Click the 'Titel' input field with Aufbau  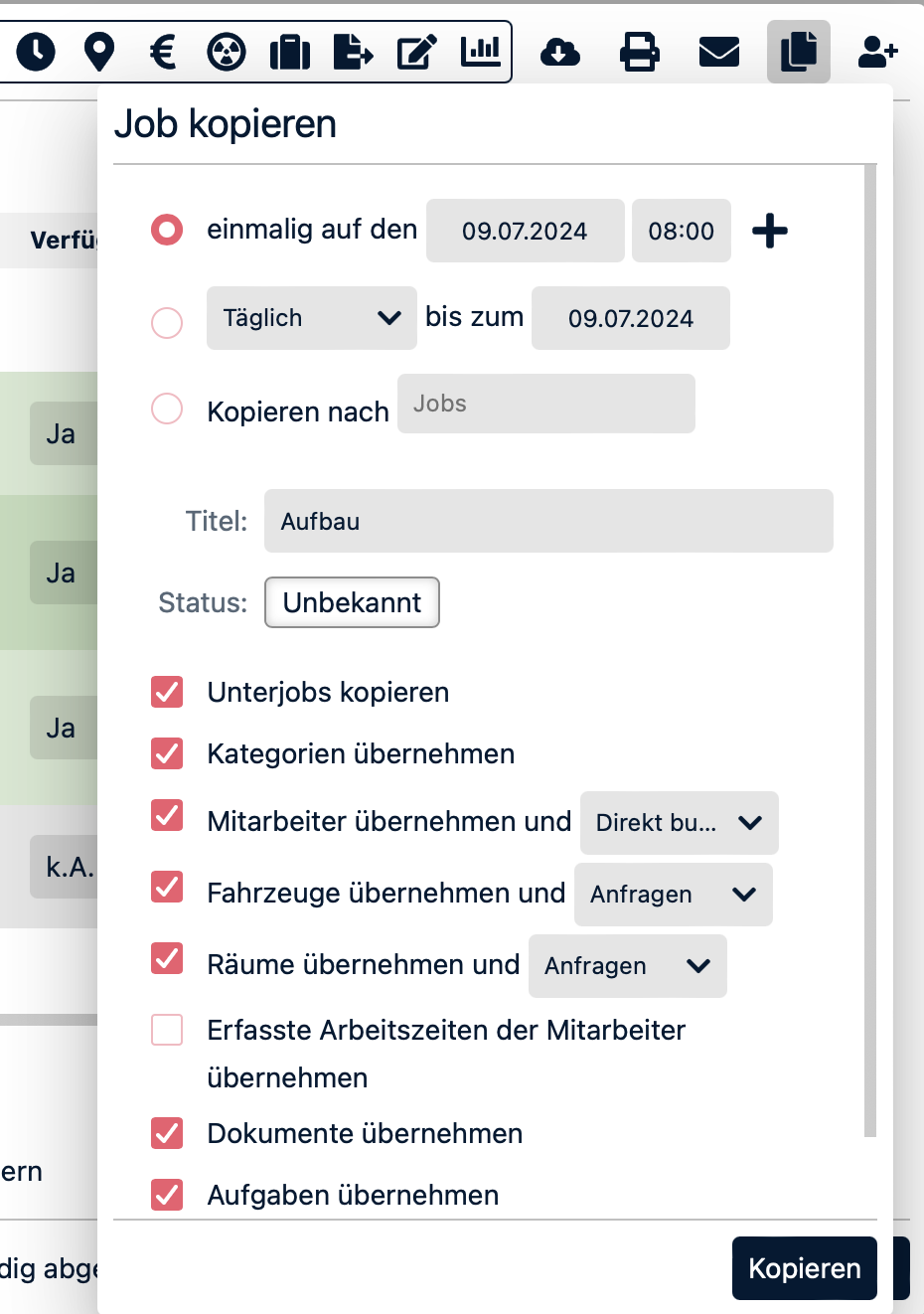(x=547, y=521)
